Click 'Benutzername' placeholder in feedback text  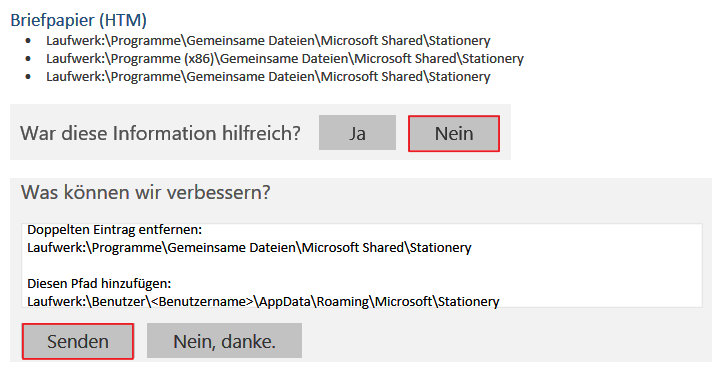(202, 301)
